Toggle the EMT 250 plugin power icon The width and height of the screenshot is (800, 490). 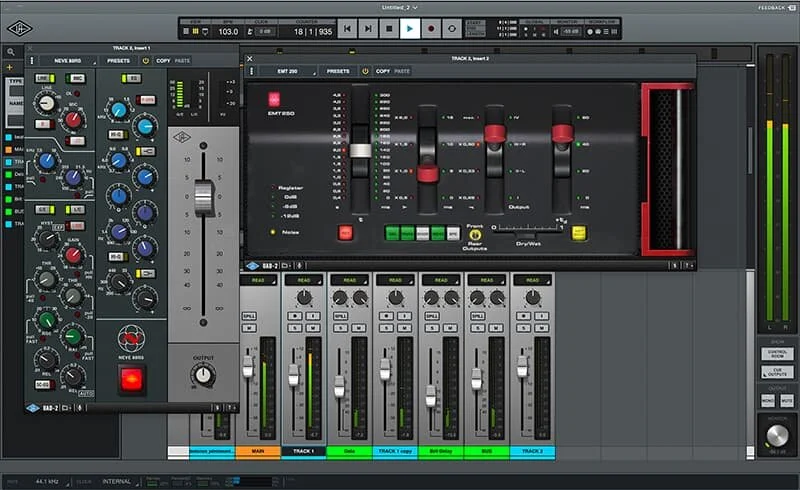click(x=365, y=71)
